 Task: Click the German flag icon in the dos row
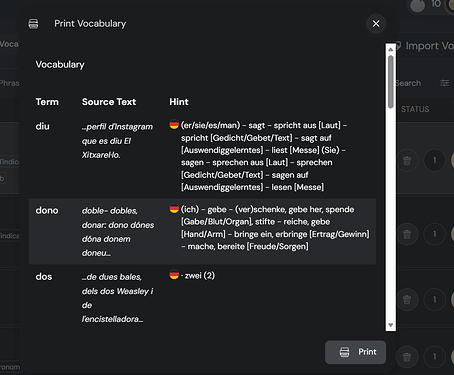[x=174, y=275]
